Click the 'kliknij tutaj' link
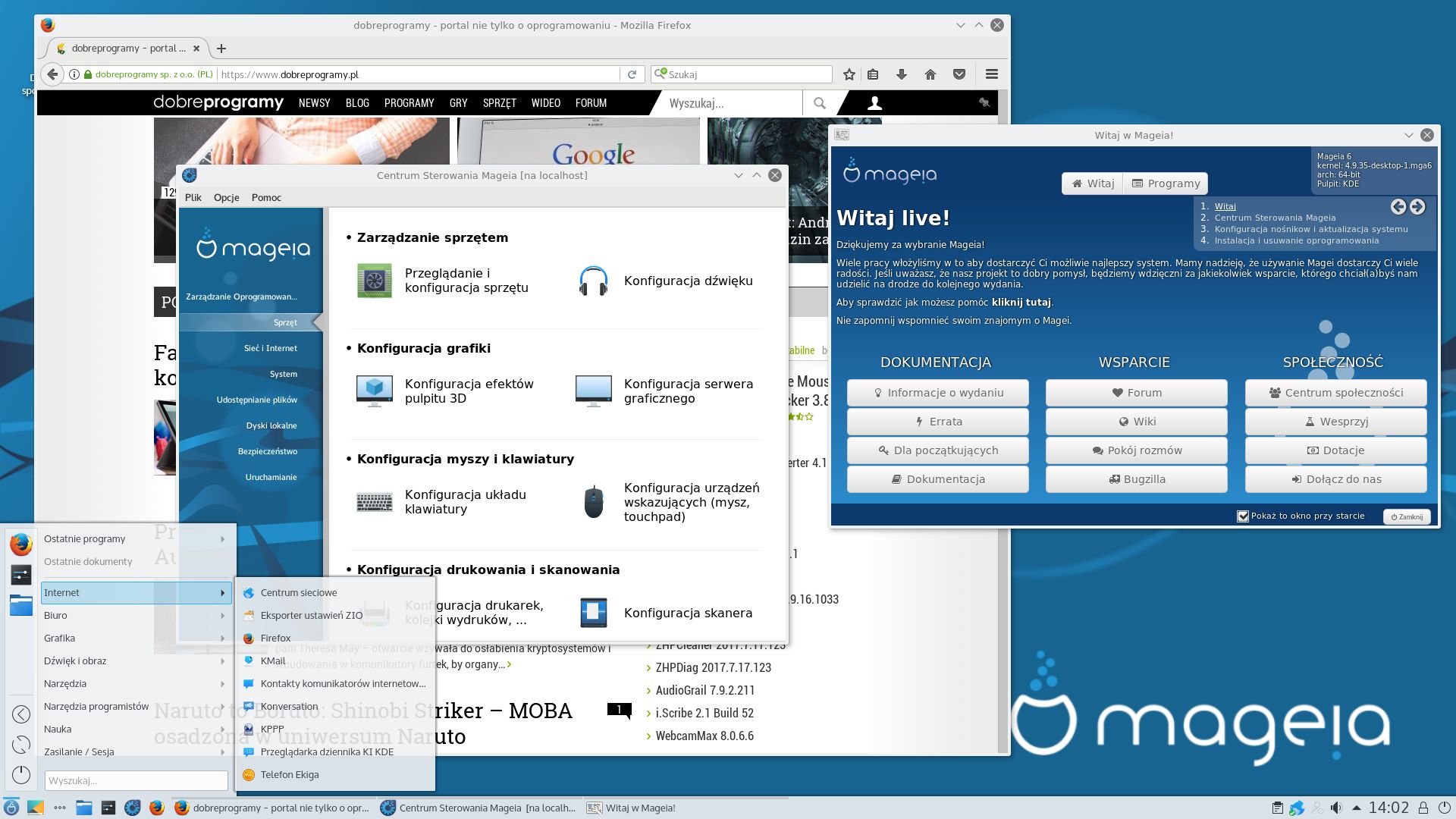The width and height of the screenshot is (1456, 819). coord(1022,302)
